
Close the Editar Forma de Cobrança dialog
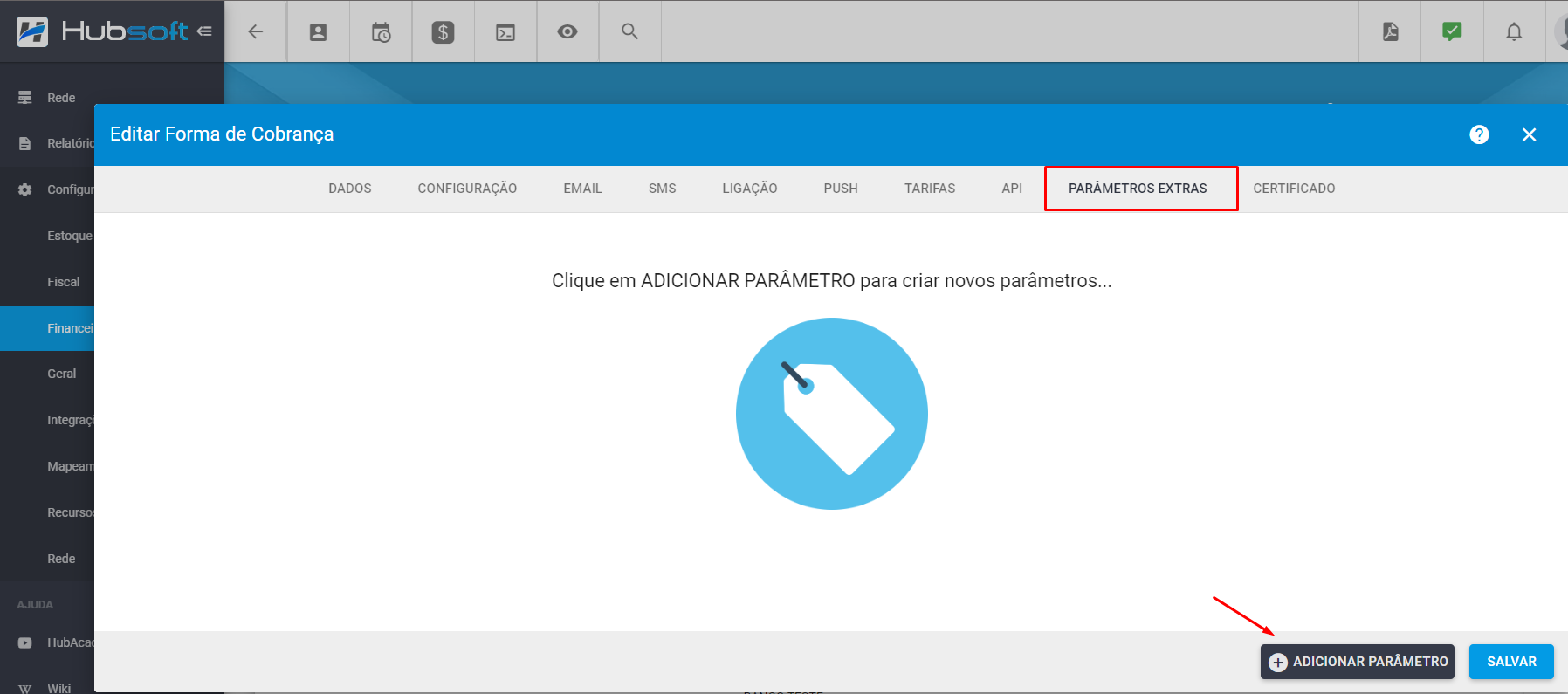click(1529, 134)
